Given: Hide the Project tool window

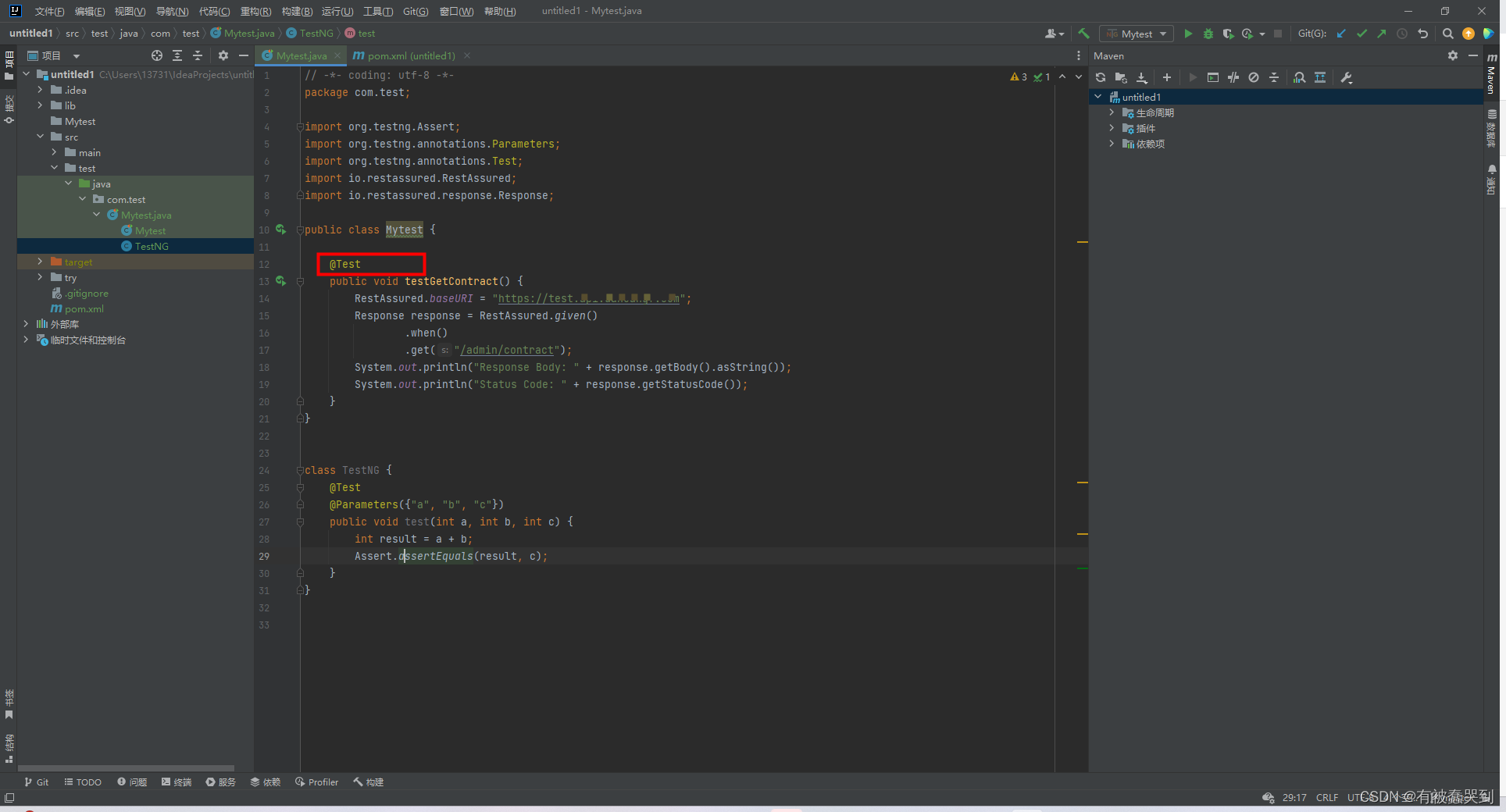Looking at the screenshot, I should 244,55.
